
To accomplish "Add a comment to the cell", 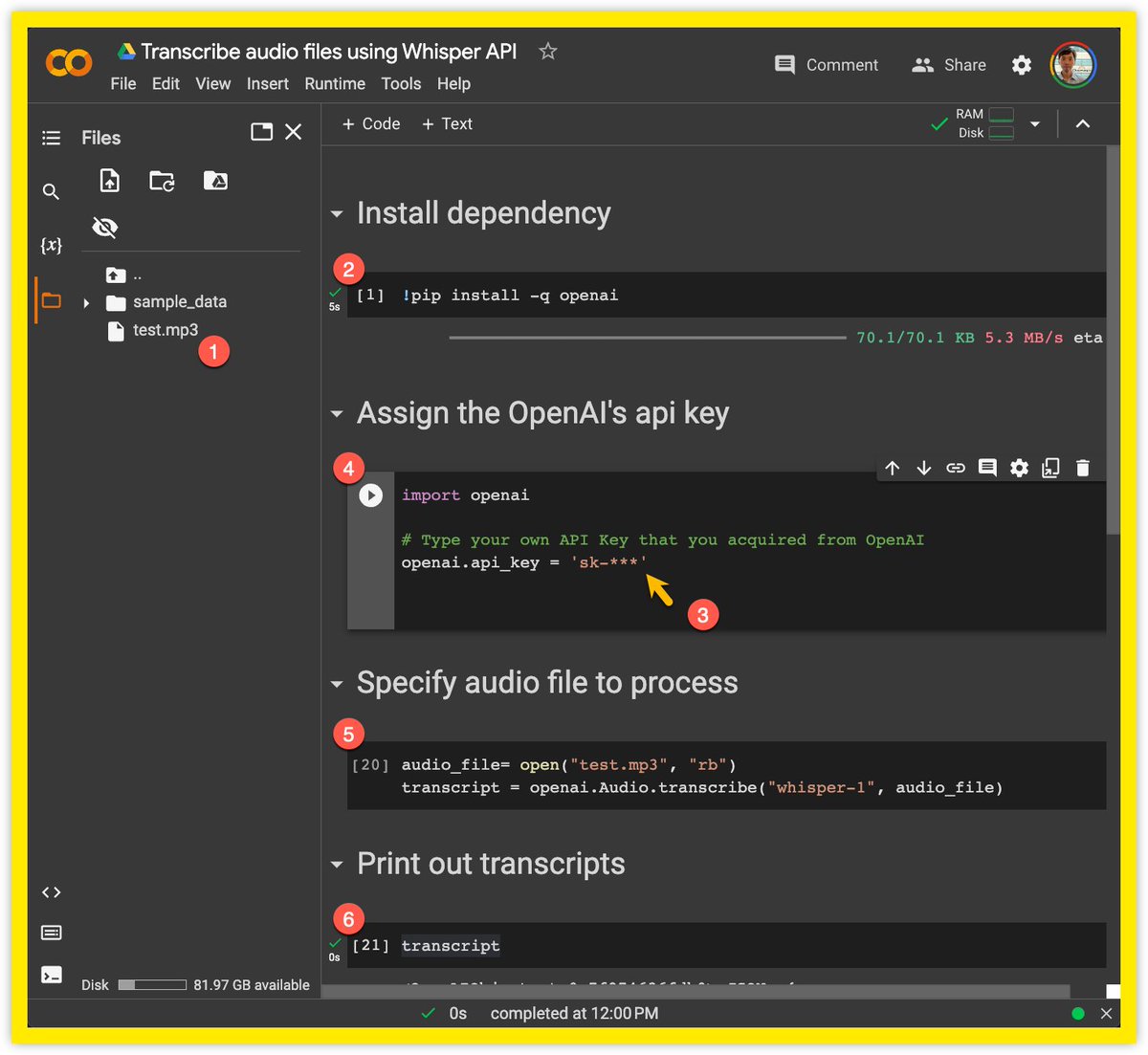I will click(987, 468).
